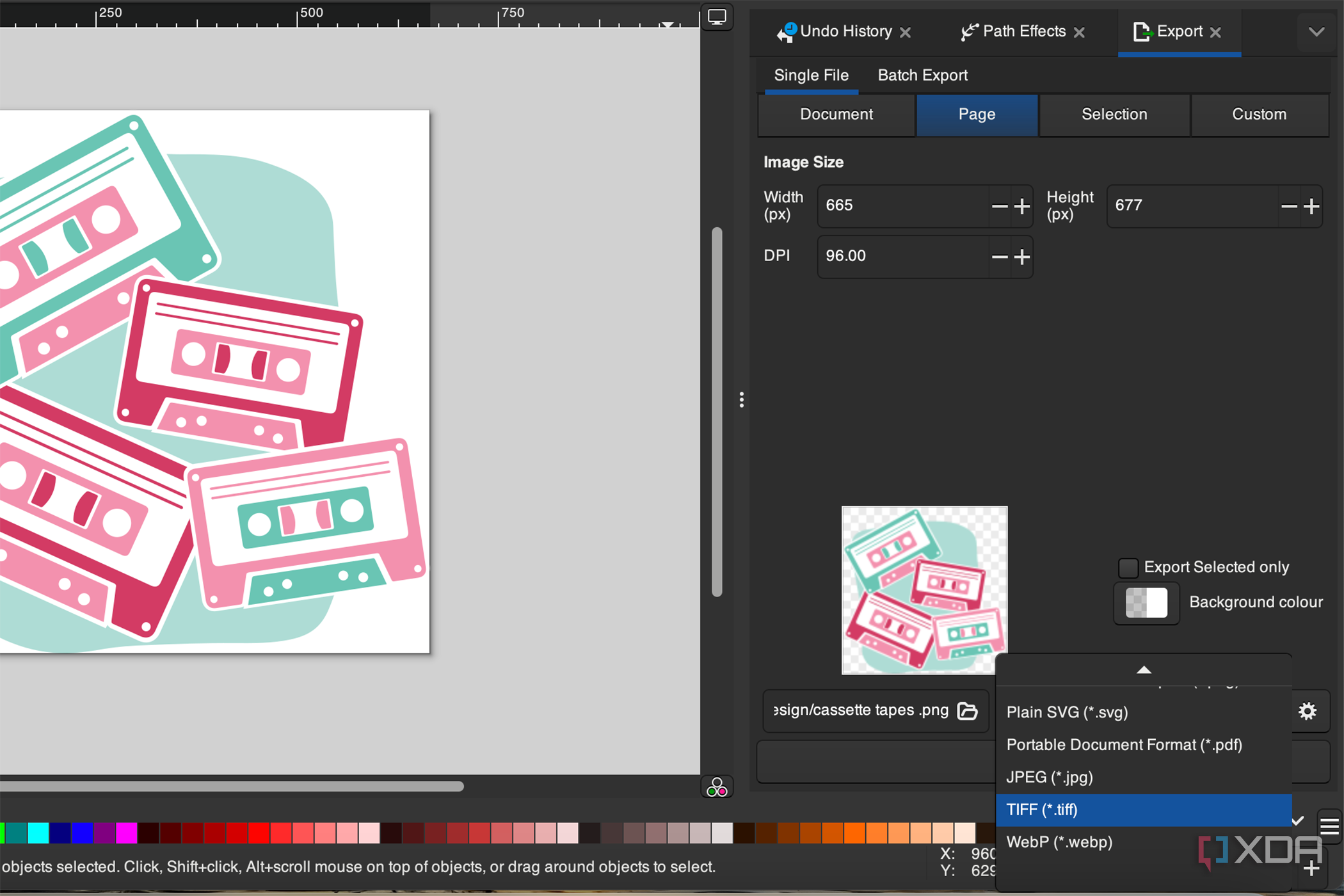Open the file browser folder icon
The image size is (1344, 896).
(968, 710)
